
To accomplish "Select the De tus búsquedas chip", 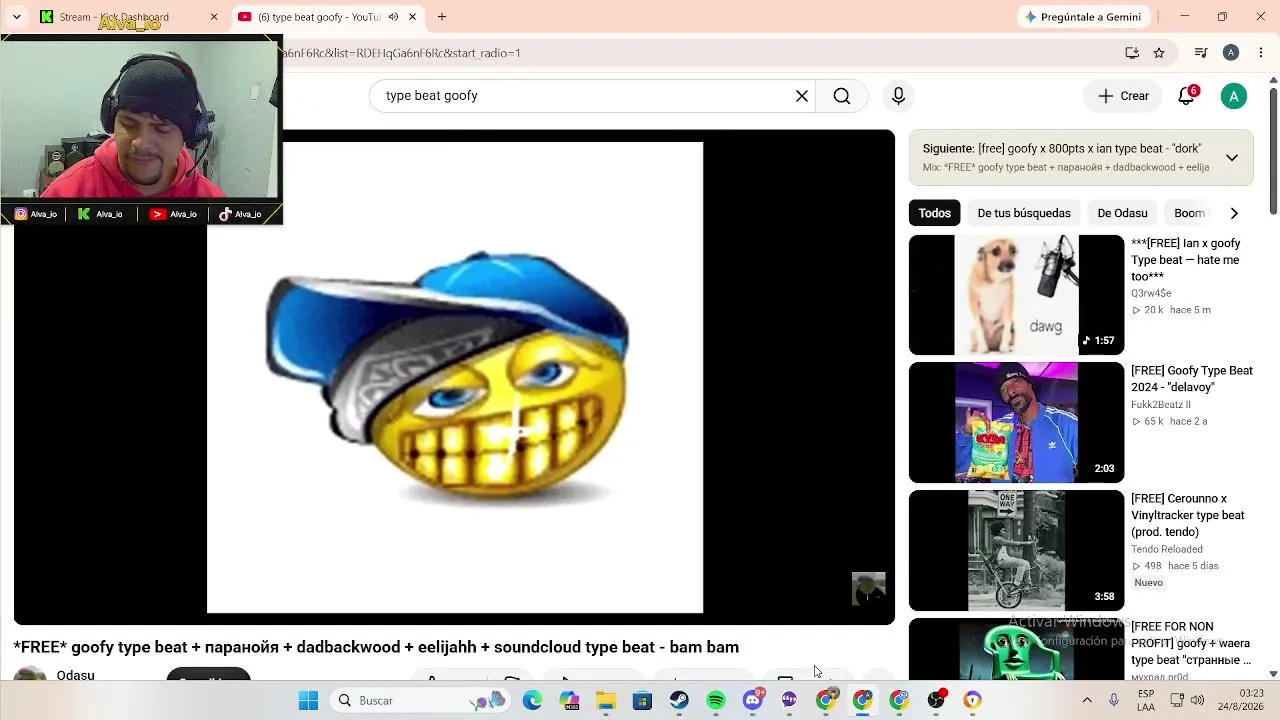I will tap(1024, 213).
